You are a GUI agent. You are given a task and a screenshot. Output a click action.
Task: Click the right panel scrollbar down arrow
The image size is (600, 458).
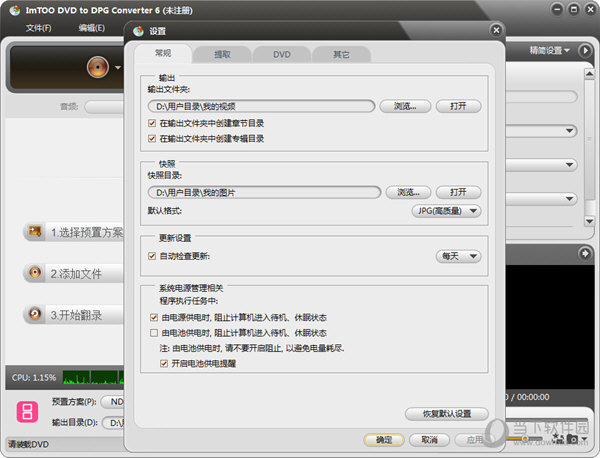pyautogui.click(x=590, y=221)
